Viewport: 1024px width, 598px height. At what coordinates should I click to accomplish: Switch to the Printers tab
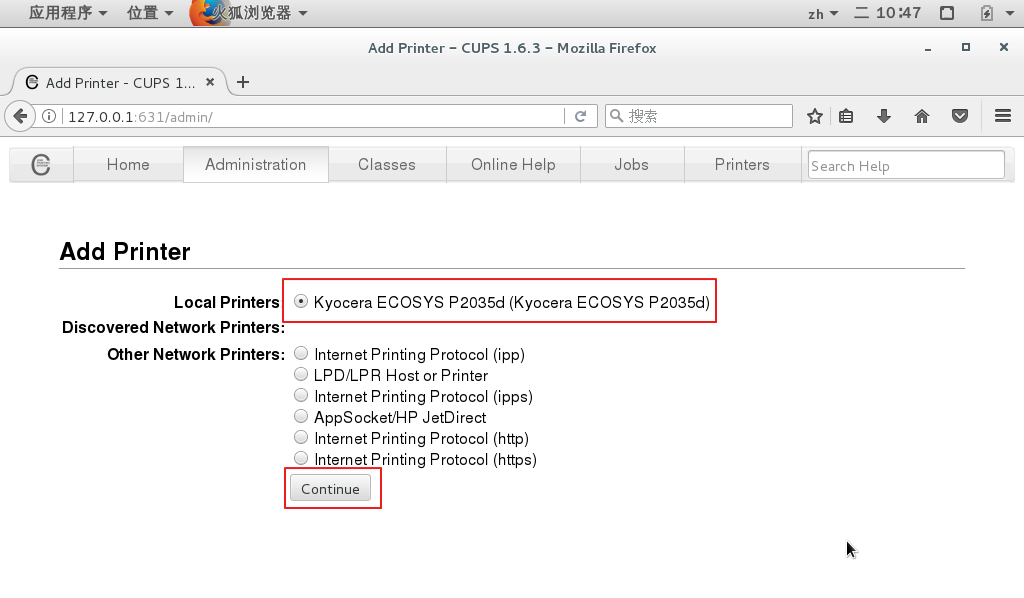(x=742, y=165)
